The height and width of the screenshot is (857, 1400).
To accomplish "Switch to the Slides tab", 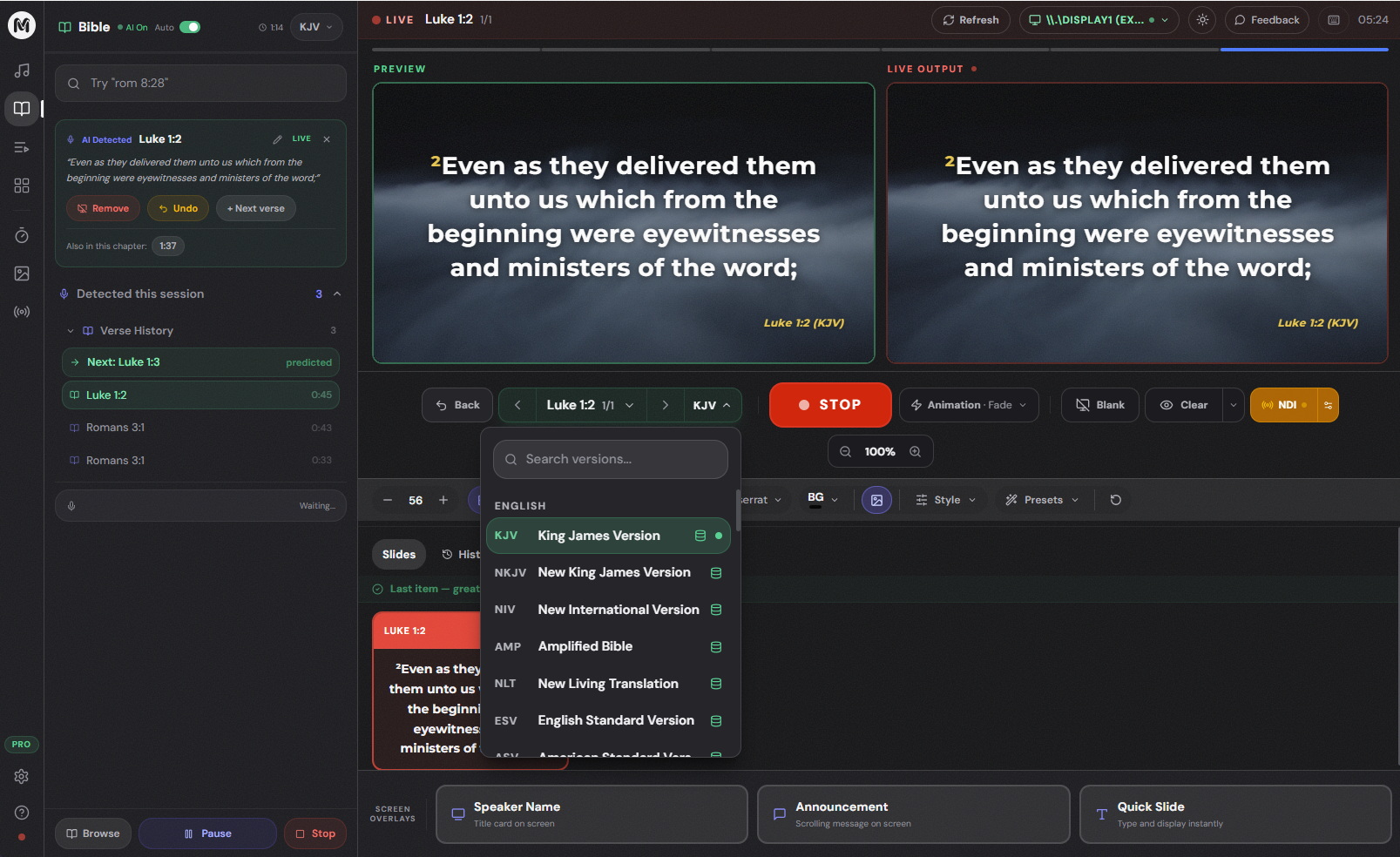I will (x=398, y=554).
